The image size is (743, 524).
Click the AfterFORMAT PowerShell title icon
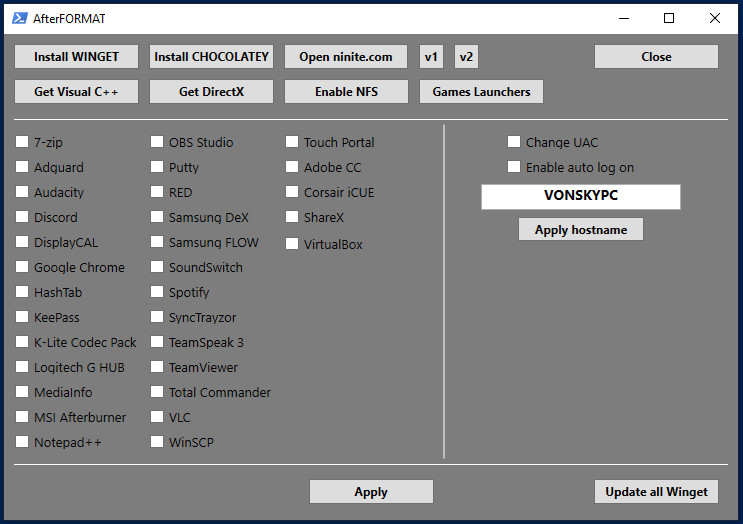tap(19, 18)
